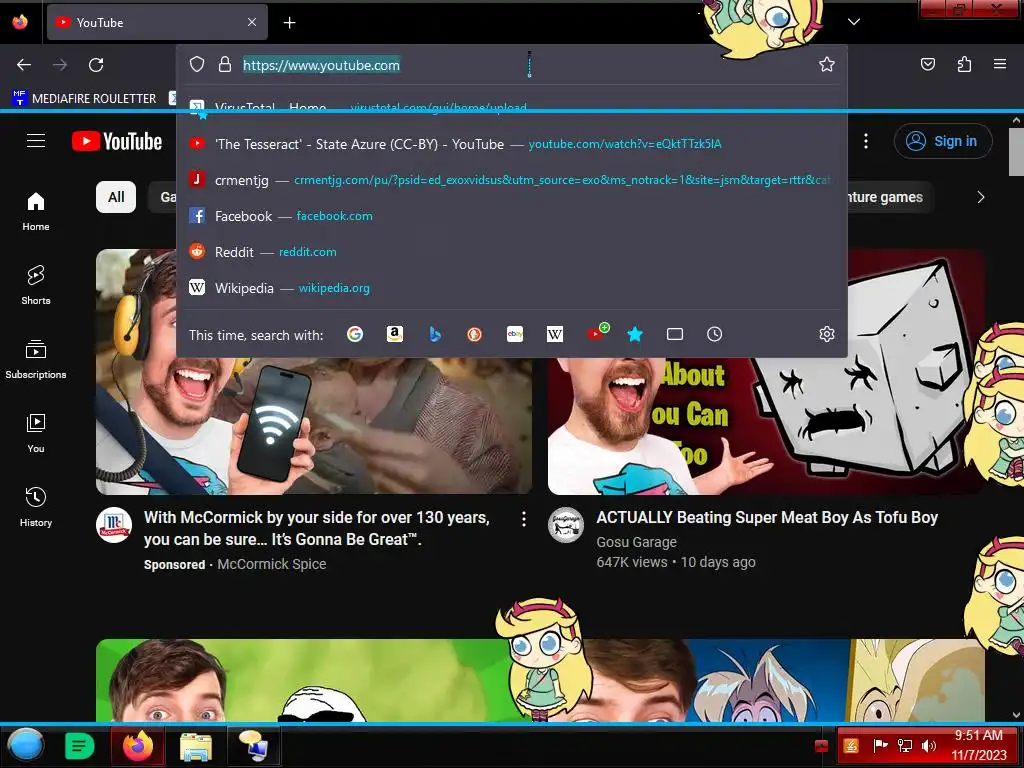The height and width of the screenshot is (768, 1024).
Task: Search with Bing one-off icon
Action: click(434, 334)
